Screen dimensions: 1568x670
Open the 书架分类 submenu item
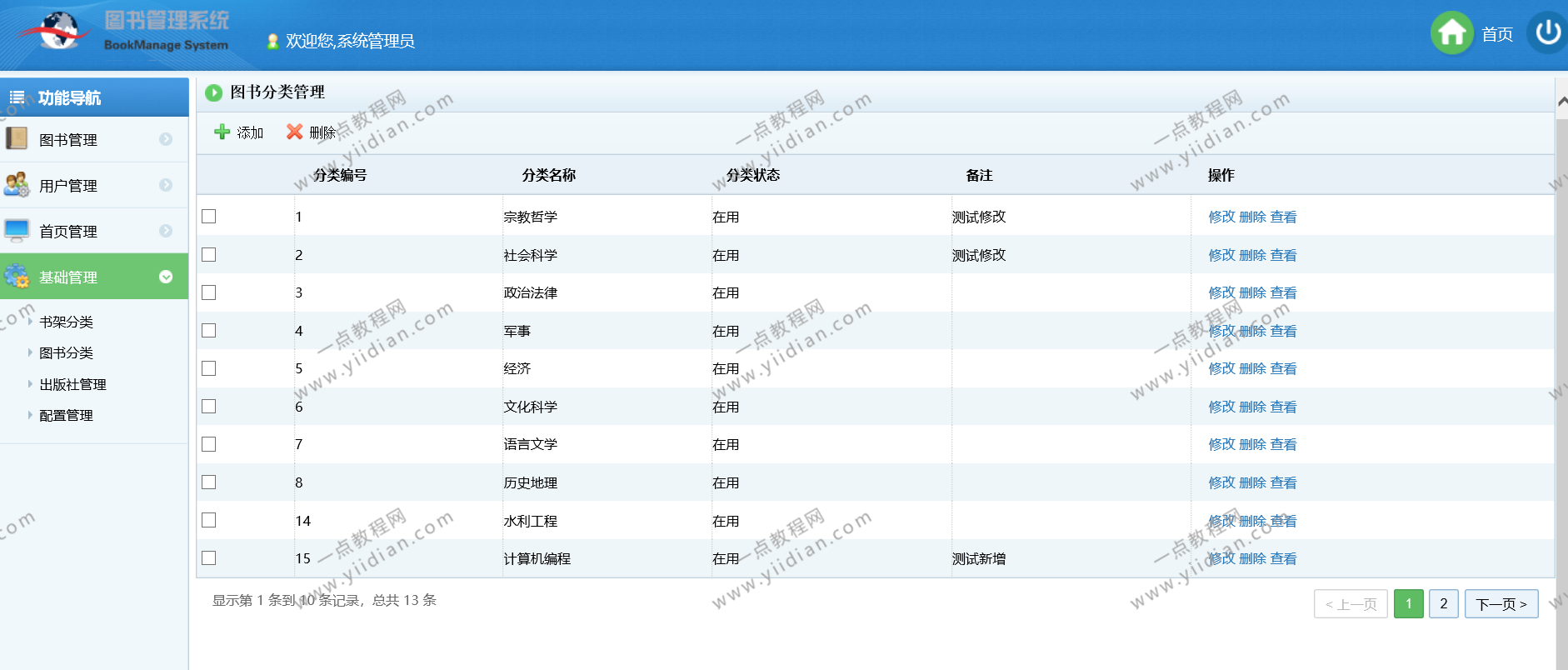66,322
